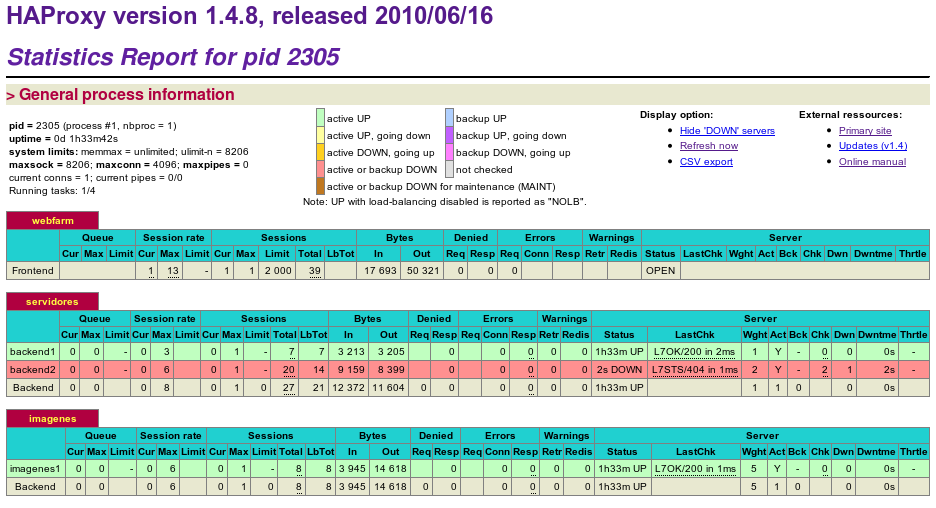The image size is (936, 508).
Task: Click the 1h33m UP status of imagenes1
Action: [623, 469]
